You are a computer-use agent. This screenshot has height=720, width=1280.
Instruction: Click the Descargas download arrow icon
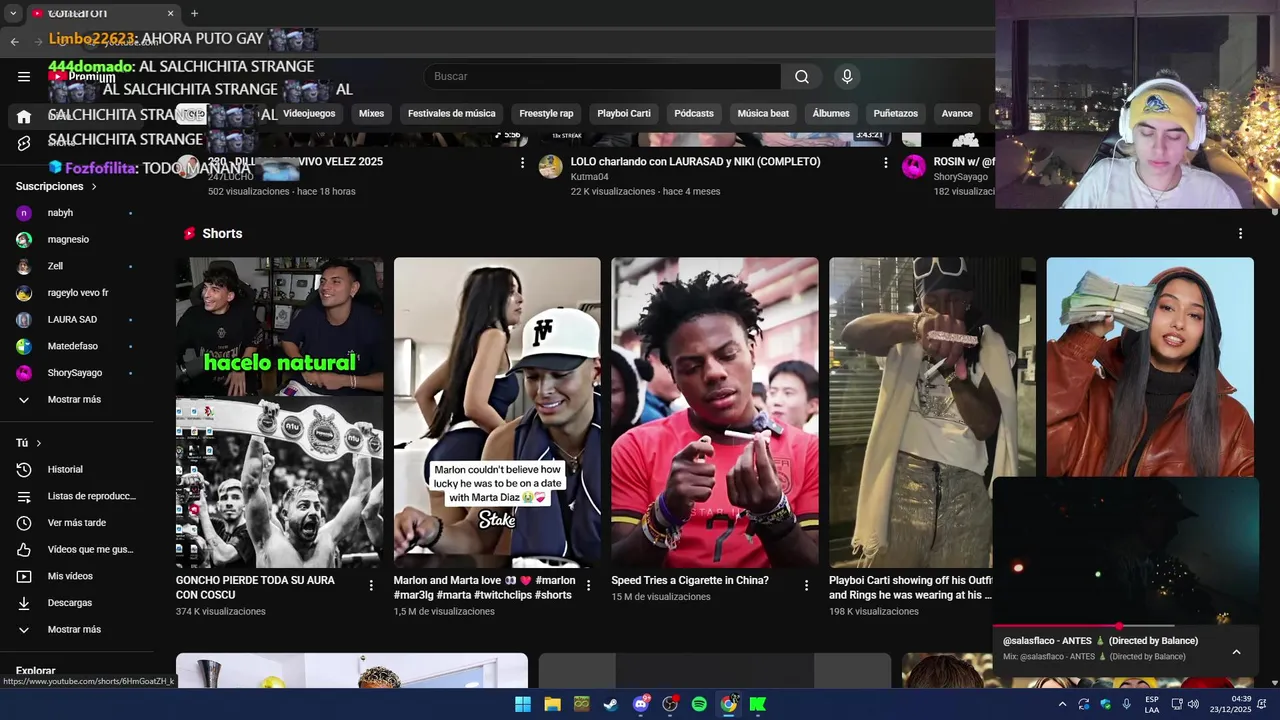pos(24,603)
